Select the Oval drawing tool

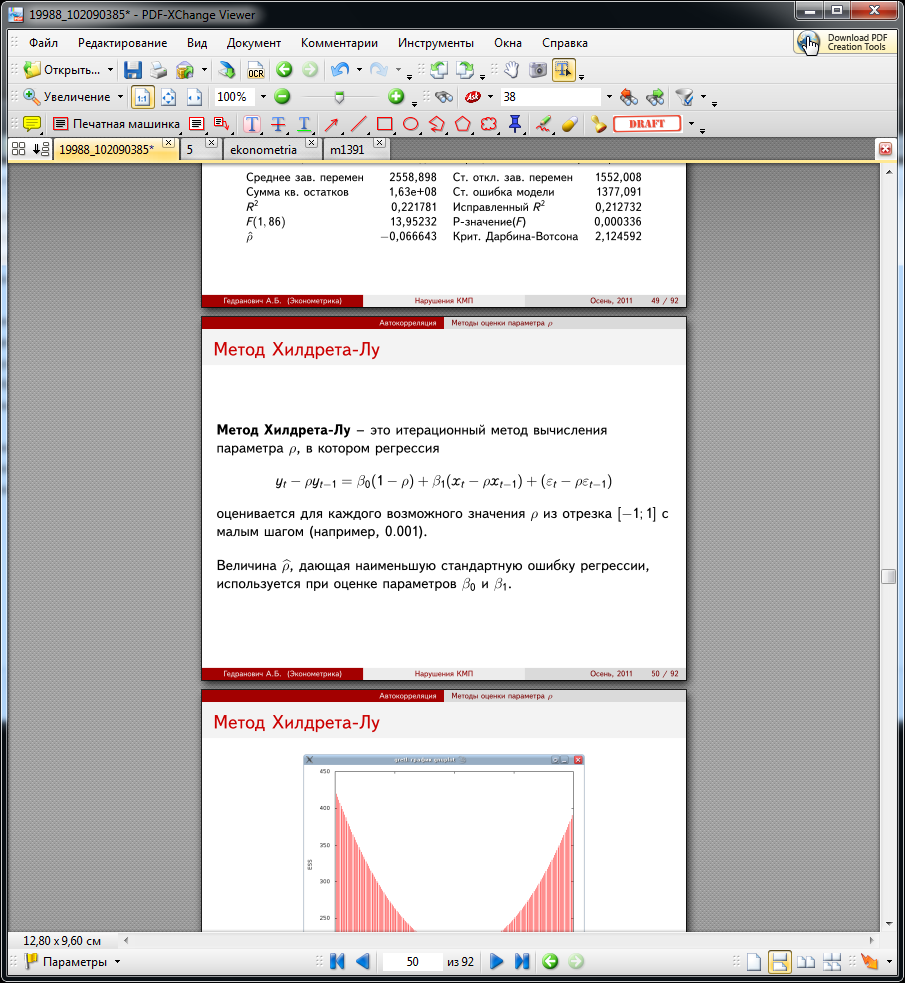pyautogui.click(x=411, y=124)
